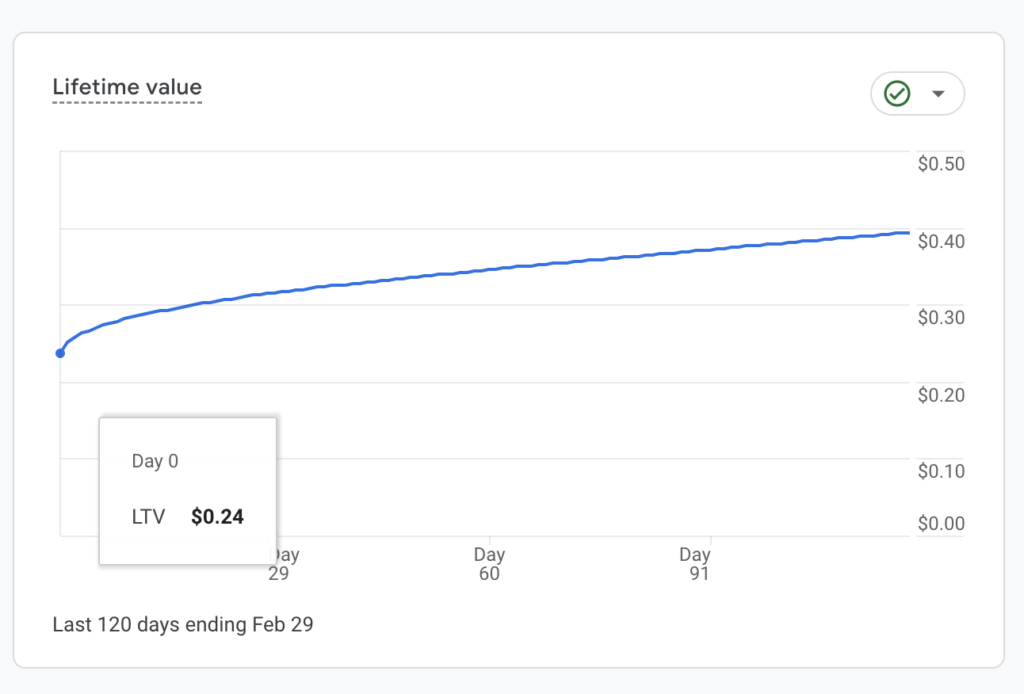Click the blue LTV line above Day 60

[x=489, y=269]
